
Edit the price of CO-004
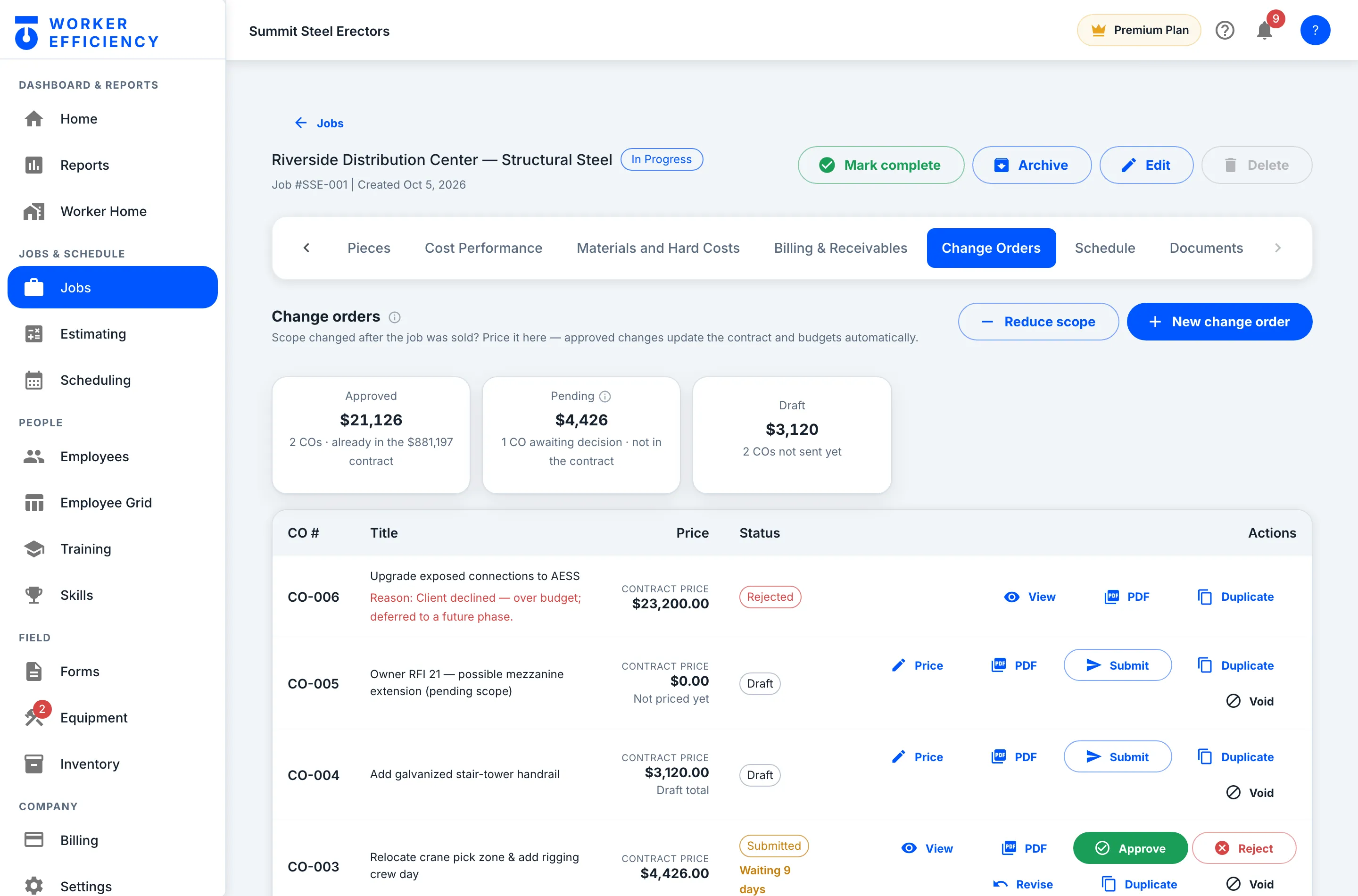click(917, 756)
